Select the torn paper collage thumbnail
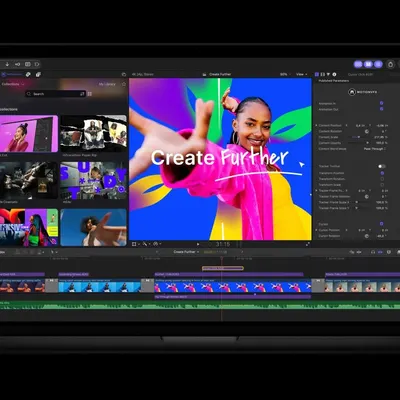 pyautogui.click(x=94, y=134)
